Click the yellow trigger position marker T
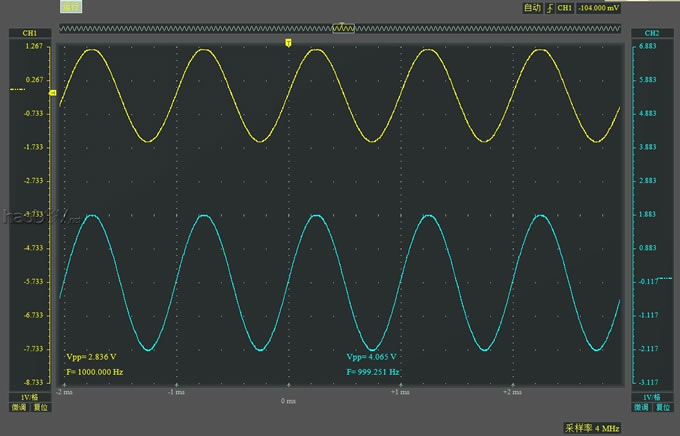The width and height of the screenshot is (680, 436). 288,43
